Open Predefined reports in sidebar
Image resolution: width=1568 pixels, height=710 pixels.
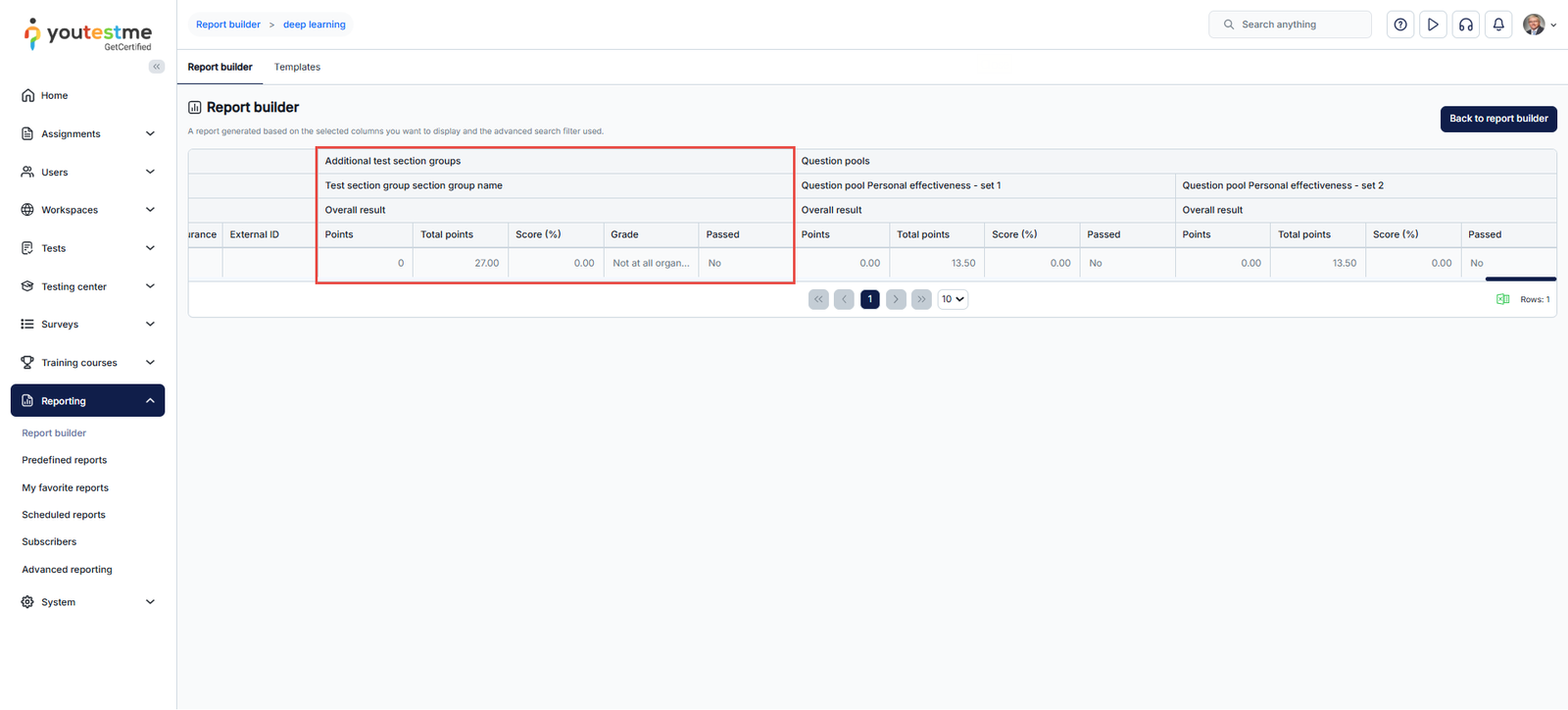coord(65,460)
